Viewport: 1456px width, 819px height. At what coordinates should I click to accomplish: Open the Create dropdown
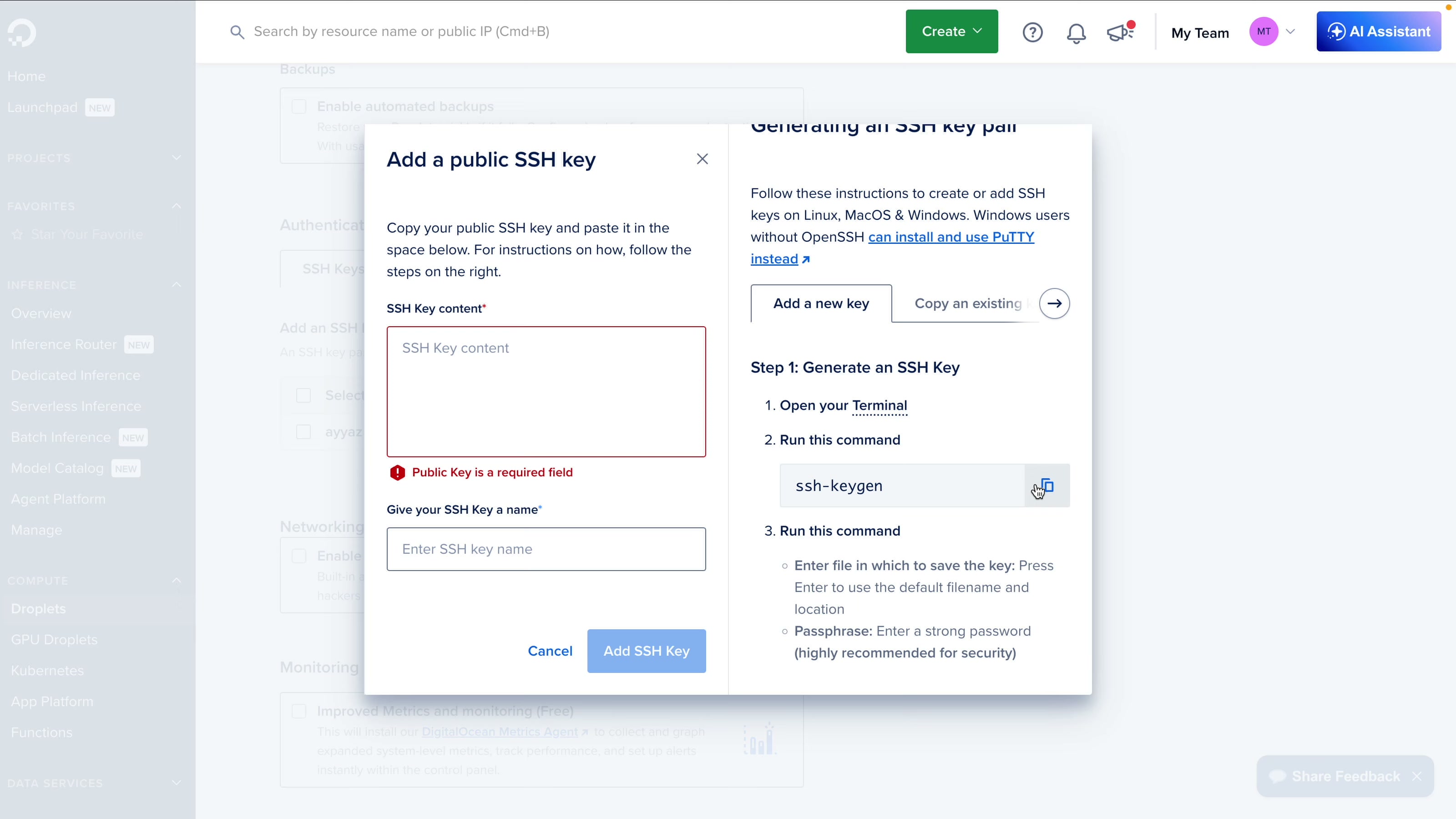pos(951,32)
